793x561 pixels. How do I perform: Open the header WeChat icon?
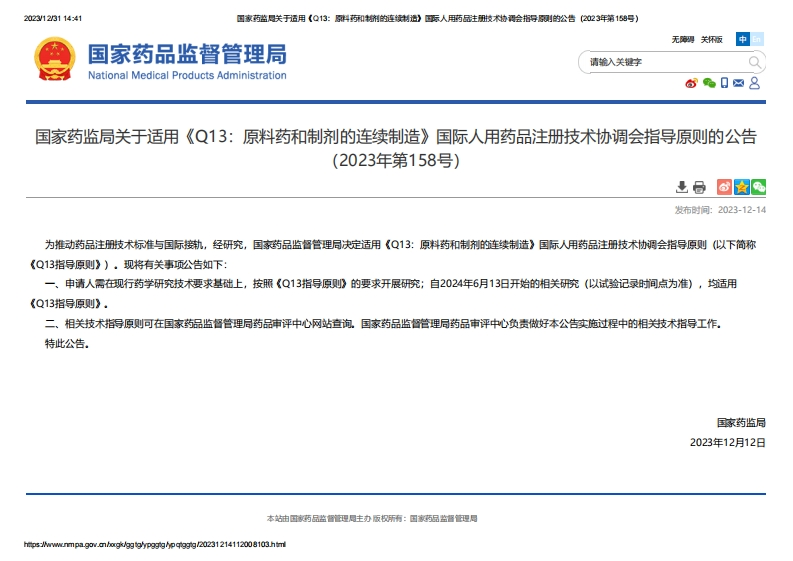pyautogui.click(x=709, y=83)
